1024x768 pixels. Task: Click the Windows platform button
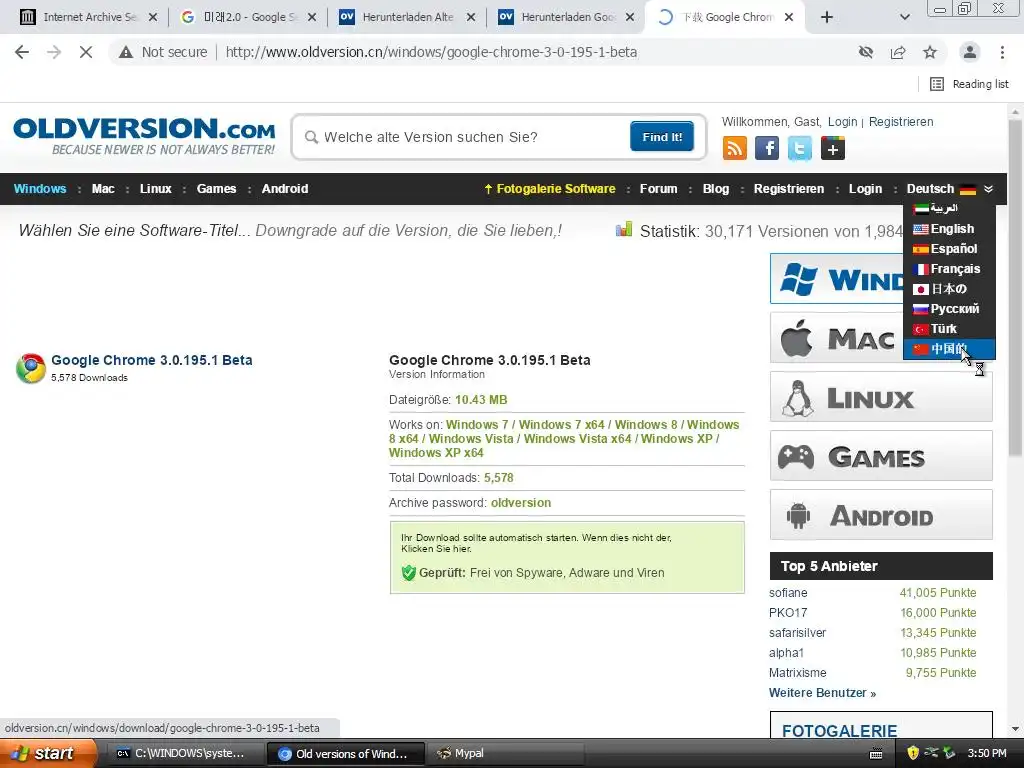pos(837,279)
